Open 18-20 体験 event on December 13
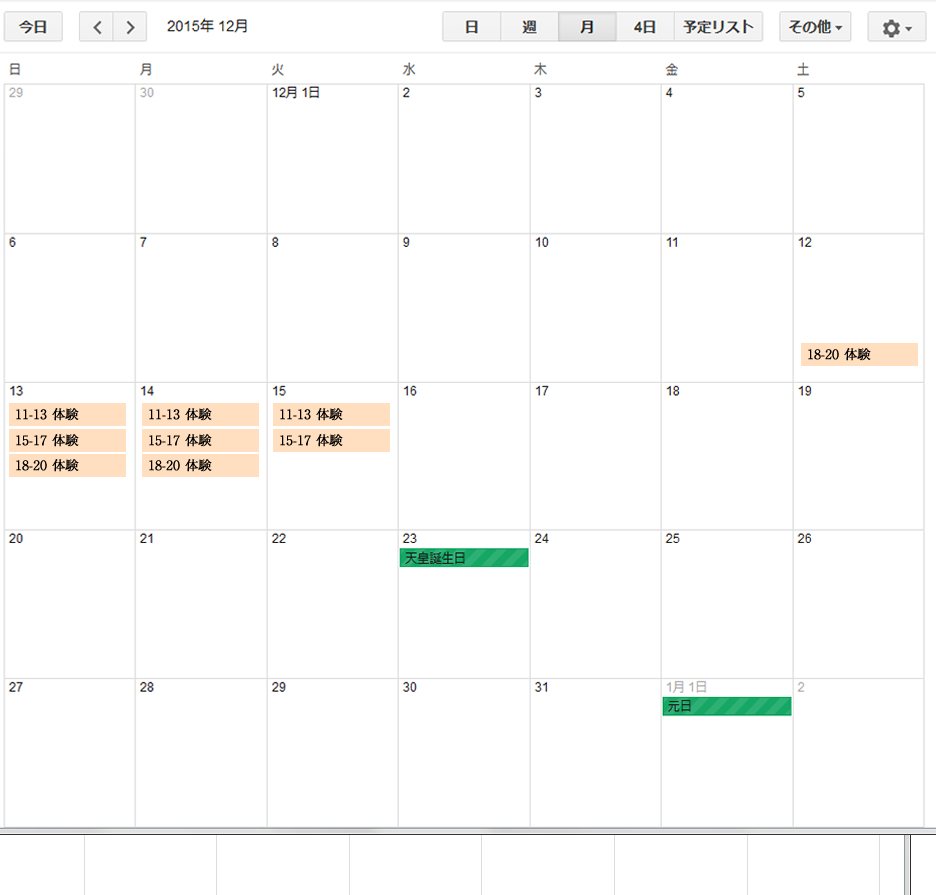The height and width of the screenshot is (895, 936). [x=67, y=465]
